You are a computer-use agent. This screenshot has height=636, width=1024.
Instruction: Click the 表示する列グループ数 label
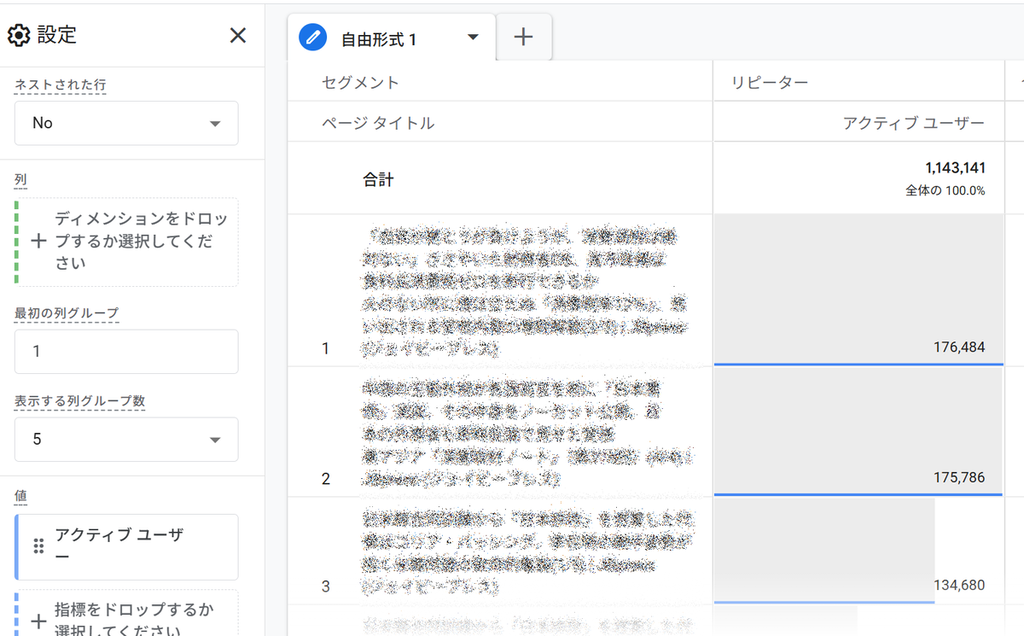click(x=80, y=401)
